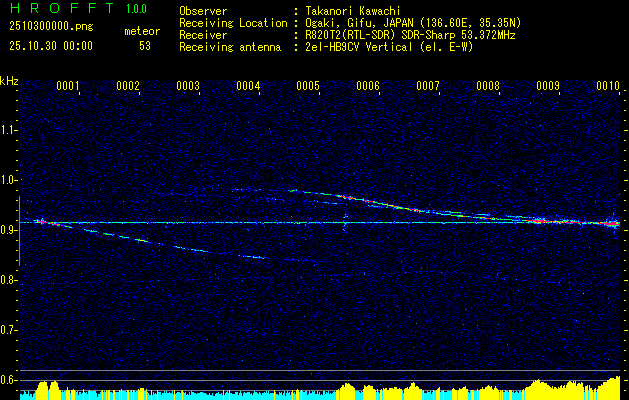
Task: Click the meteor label
Action: [x=142, y=31]
